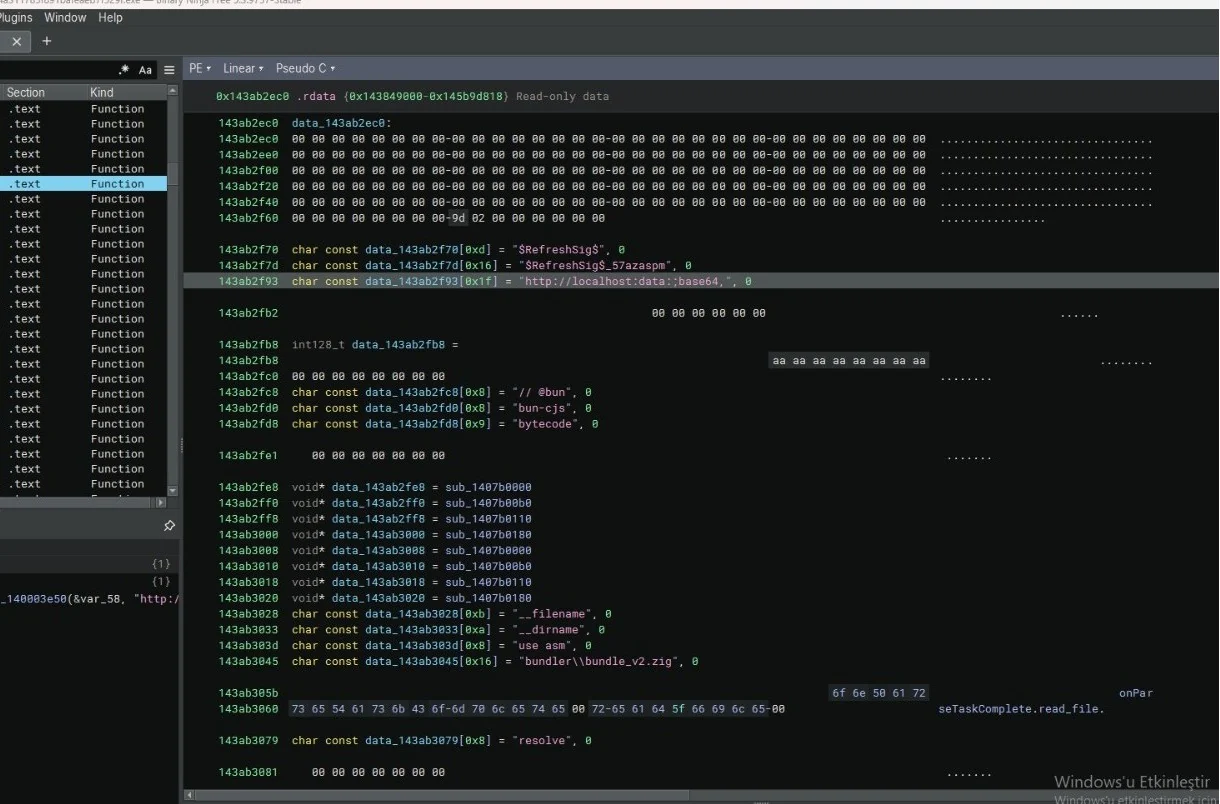
Task: Close the current file tab
Action: (16, 42)
